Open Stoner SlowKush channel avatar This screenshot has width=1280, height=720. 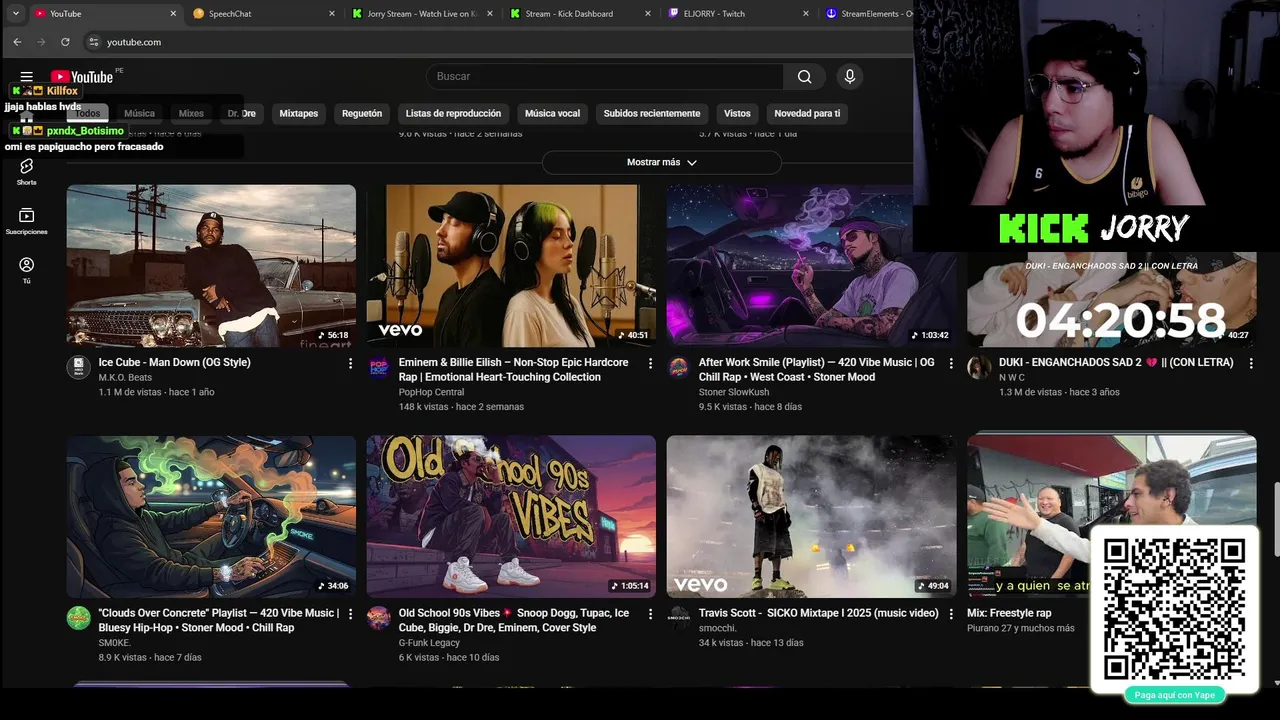(x=679, y=367)
